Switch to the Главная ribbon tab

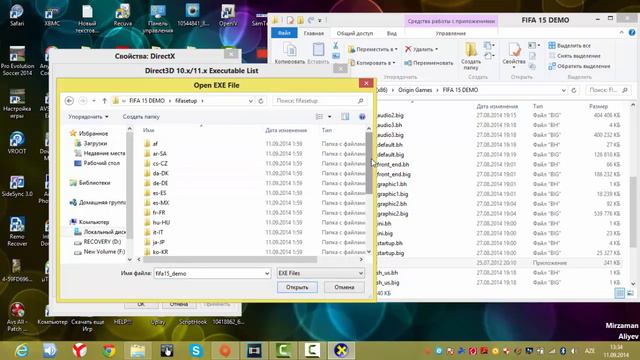point(314,33)
